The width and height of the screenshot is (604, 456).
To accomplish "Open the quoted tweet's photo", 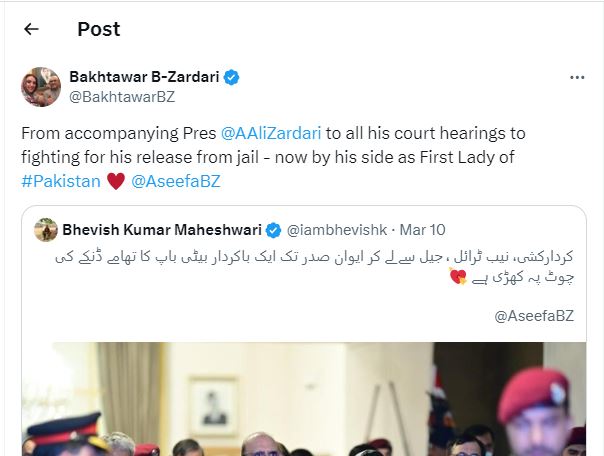I will pyautogui.click(x=304, y=399).
